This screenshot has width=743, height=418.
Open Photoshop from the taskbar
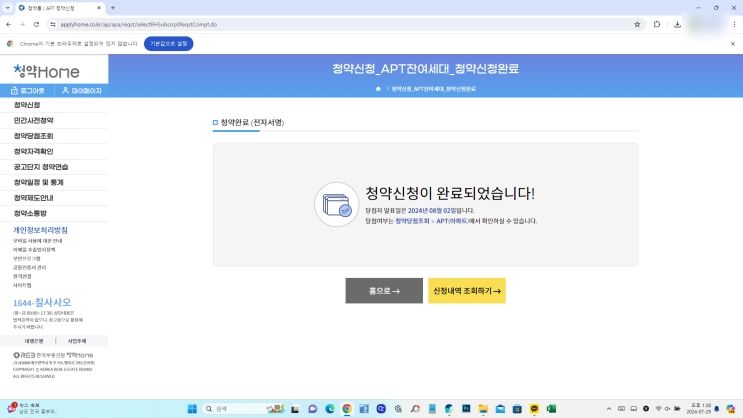466,409
